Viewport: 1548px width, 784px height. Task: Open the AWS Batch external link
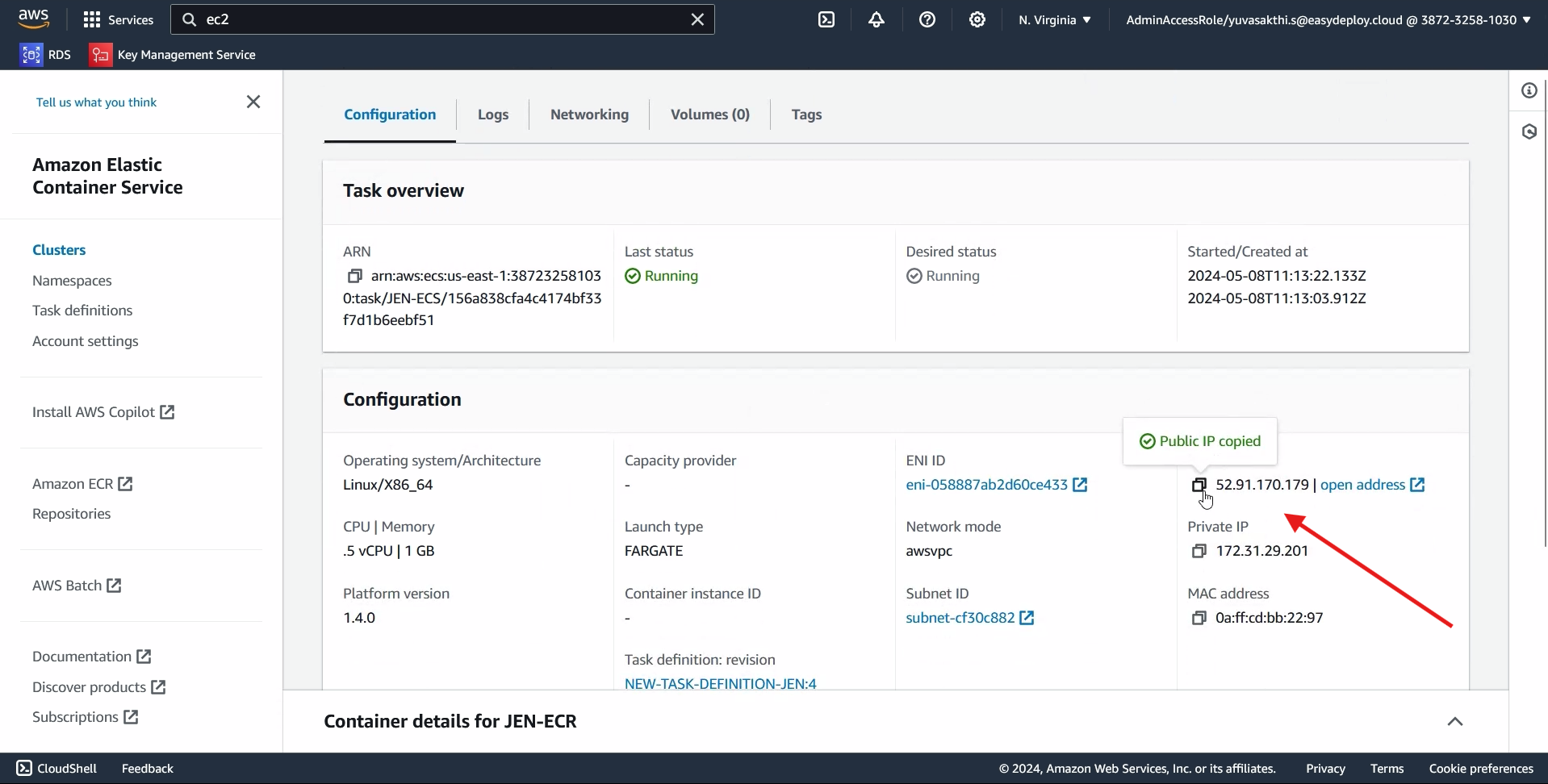tap(77, 586)
